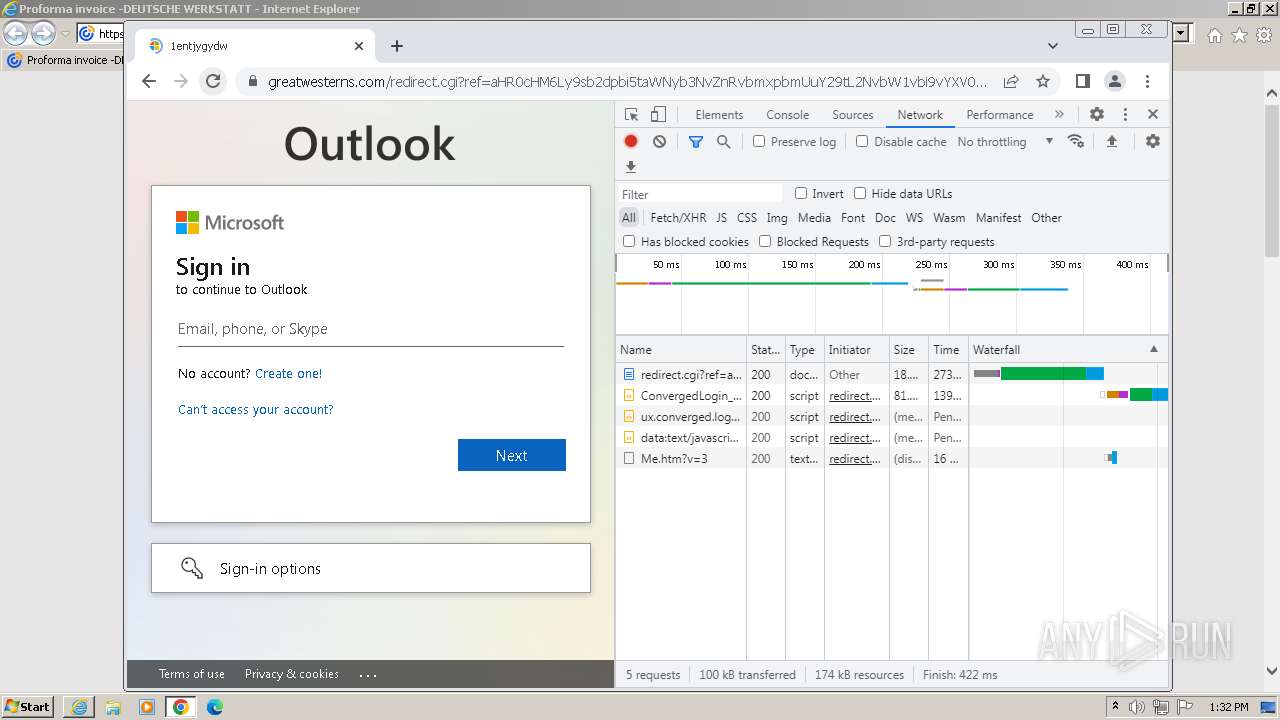Toggle the device toolbar icon
The height and width of the screenshot is (720, 1280).
tap(658, 114)
